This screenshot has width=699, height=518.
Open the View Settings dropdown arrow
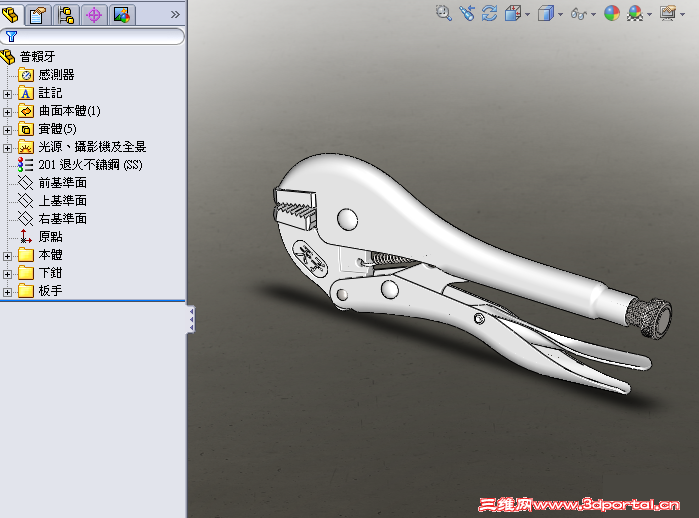pos(683,15)
